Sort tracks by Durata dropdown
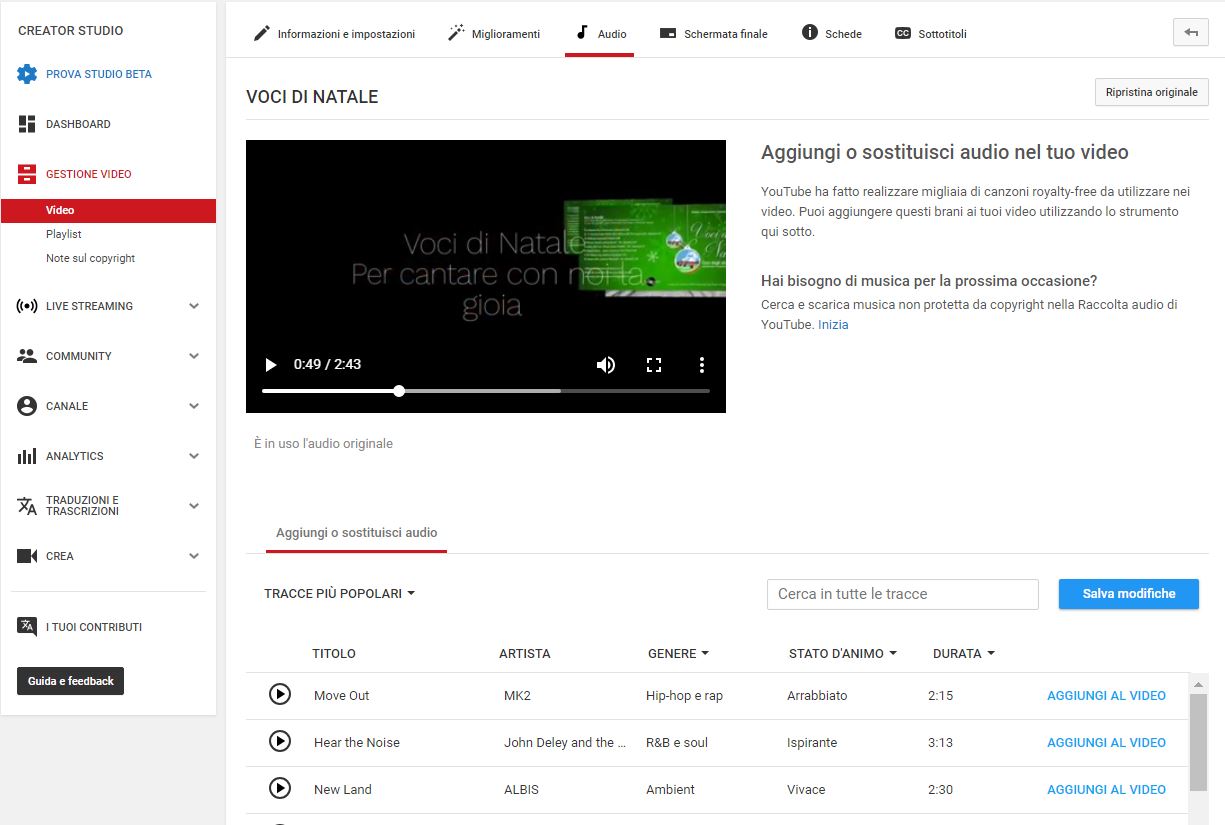The width and height of the screenshot is (1225, 825). 964,654
